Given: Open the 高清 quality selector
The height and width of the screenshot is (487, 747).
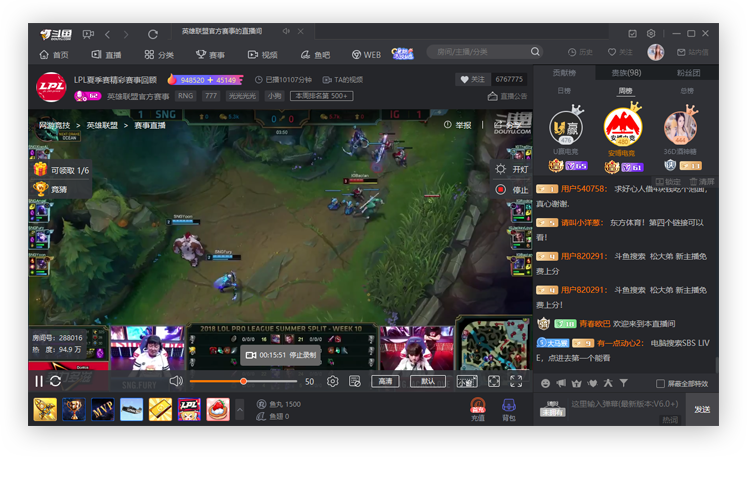Looking at the screenshot, I should [385, 381].
